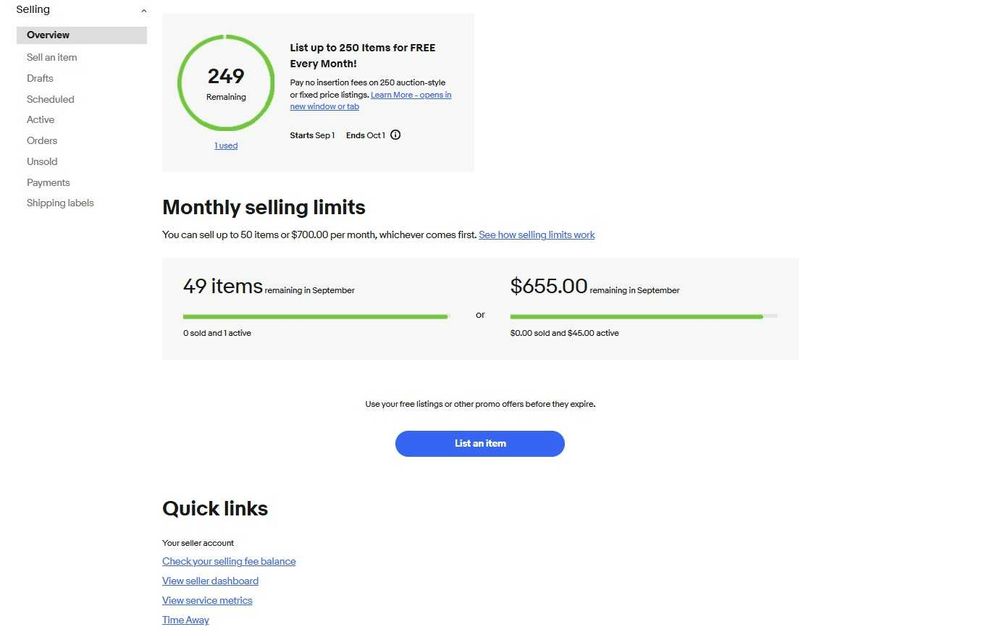
Task: Open Orders from the sidebar
Action: (x=42, y=141)
